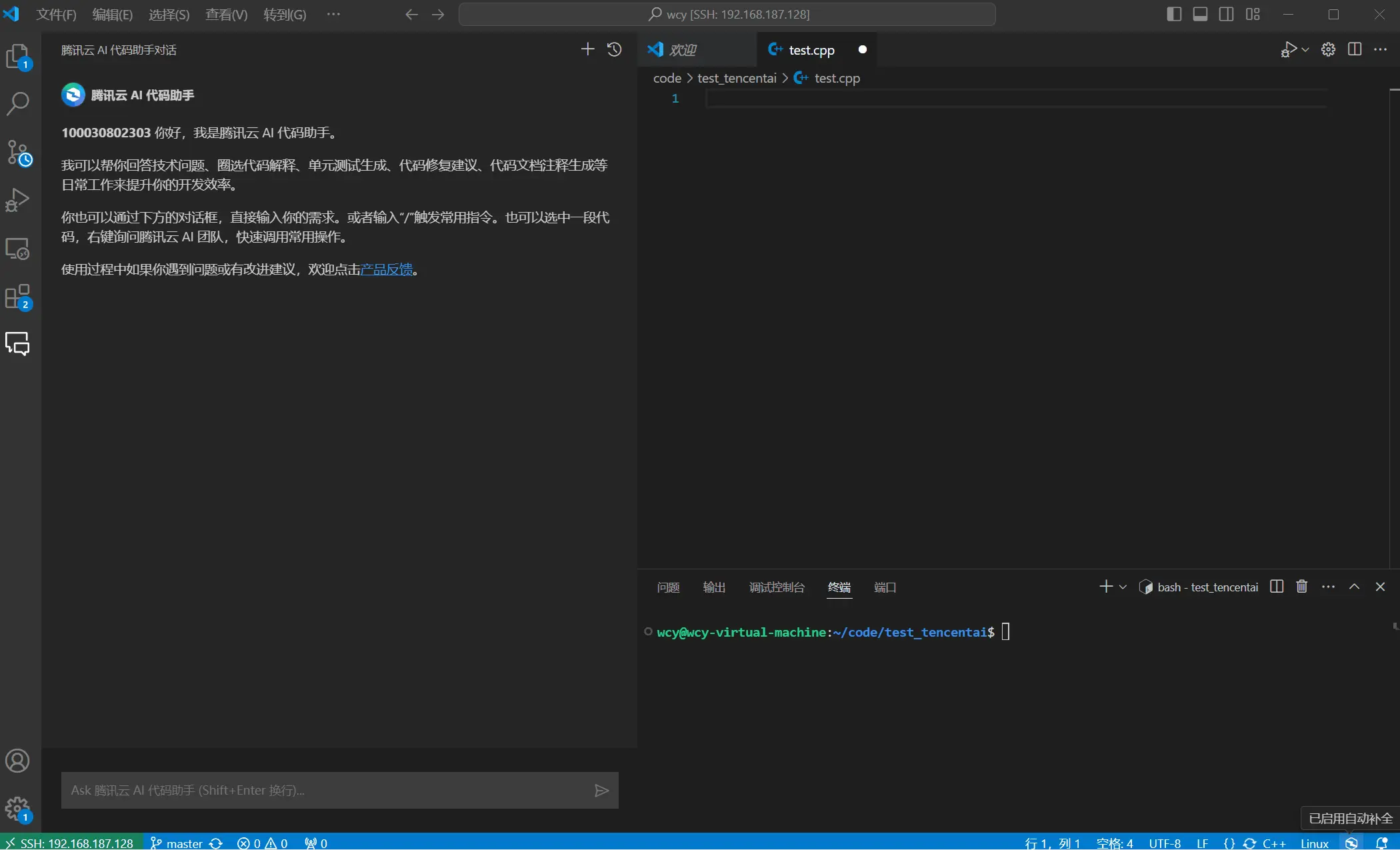Image resolution: width=1400 pixels, height=850 pixels.
Task: Toggle primary side bar visibility
Action: tap(1175, 15)
